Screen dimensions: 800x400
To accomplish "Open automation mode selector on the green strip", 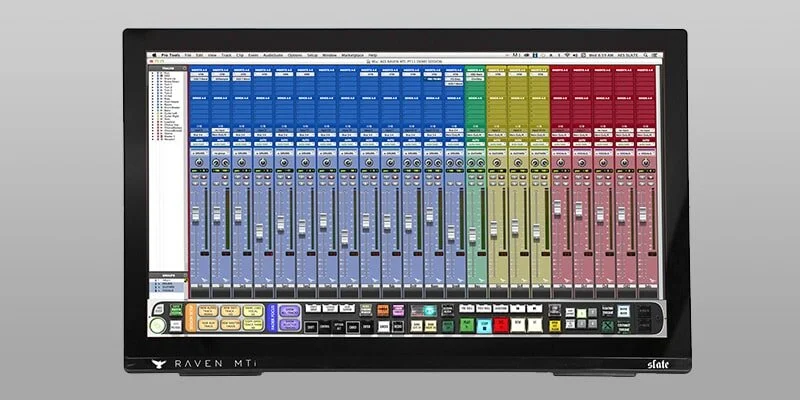I will tap(476, 144).
